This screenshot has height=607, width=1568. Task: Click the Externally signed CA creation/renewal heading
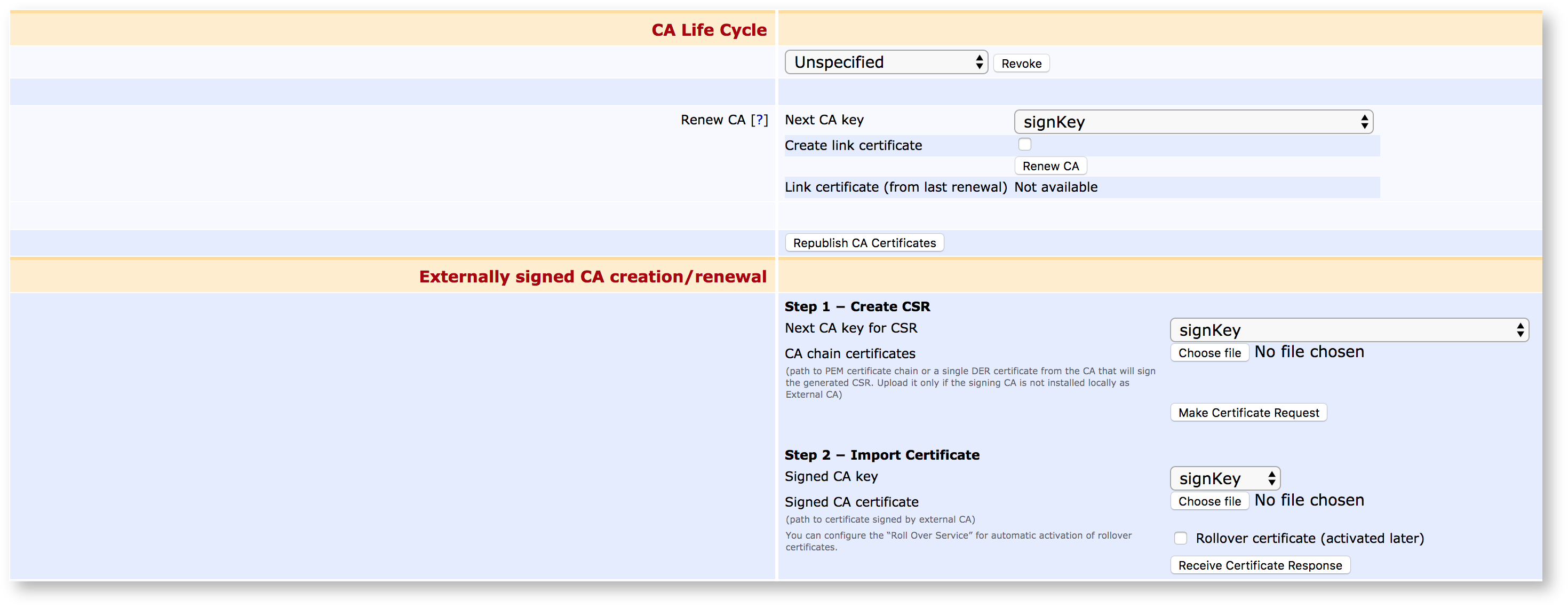592,277
